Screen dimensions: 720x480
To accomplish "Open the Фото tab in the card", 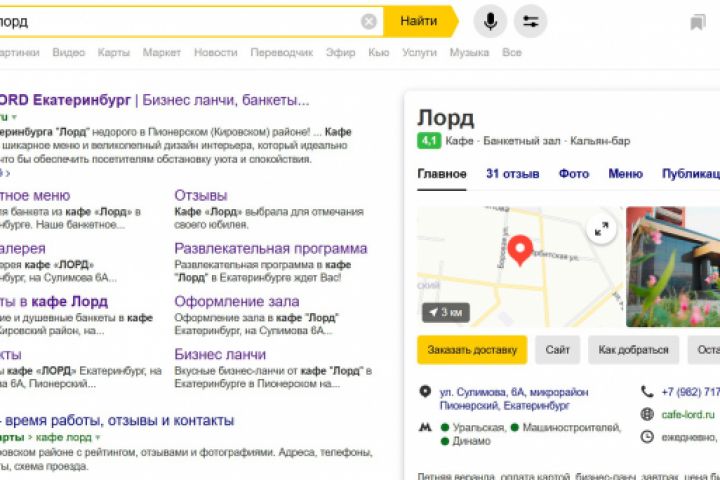I will (x=574, y=174).
